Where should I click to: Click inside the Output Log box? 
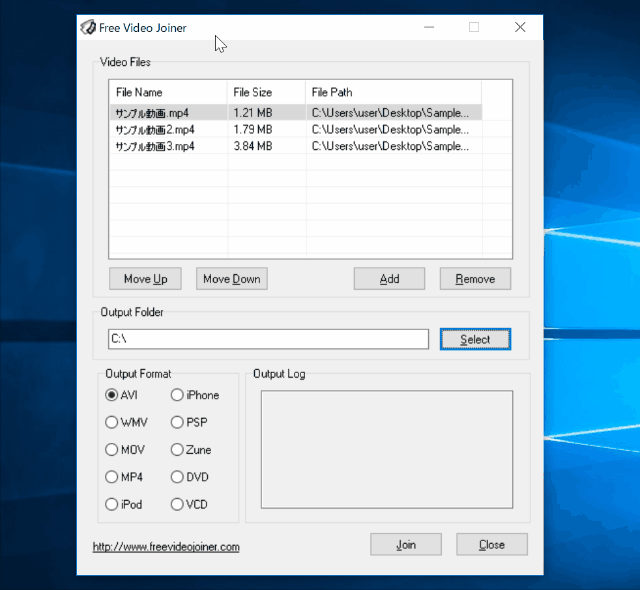[387, 449]
